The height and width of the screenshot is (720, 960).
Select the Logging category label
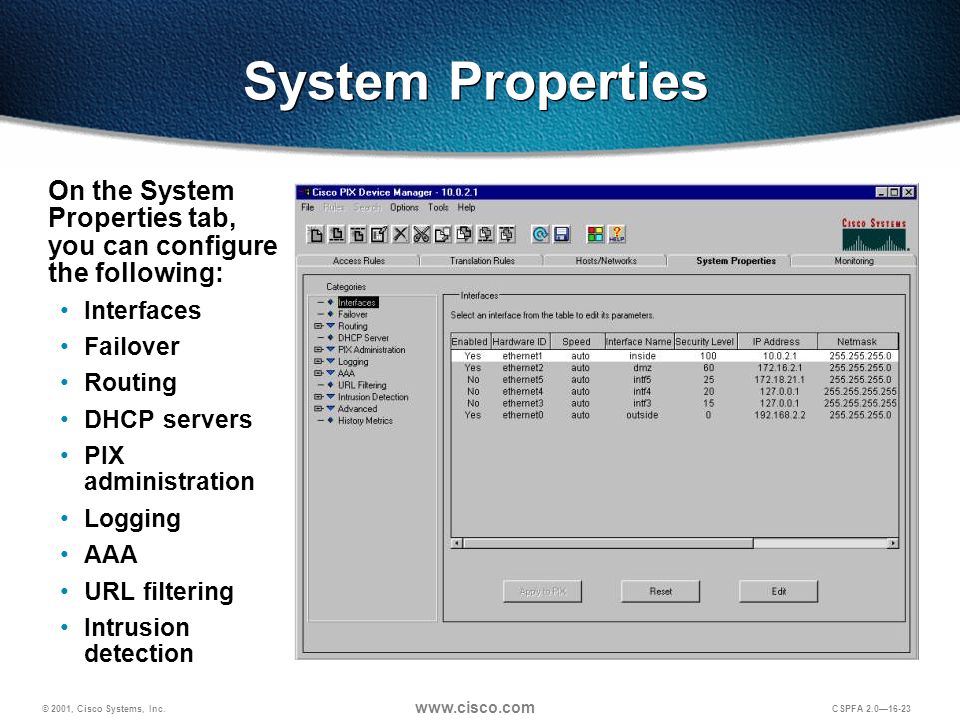tap(353, 362)
